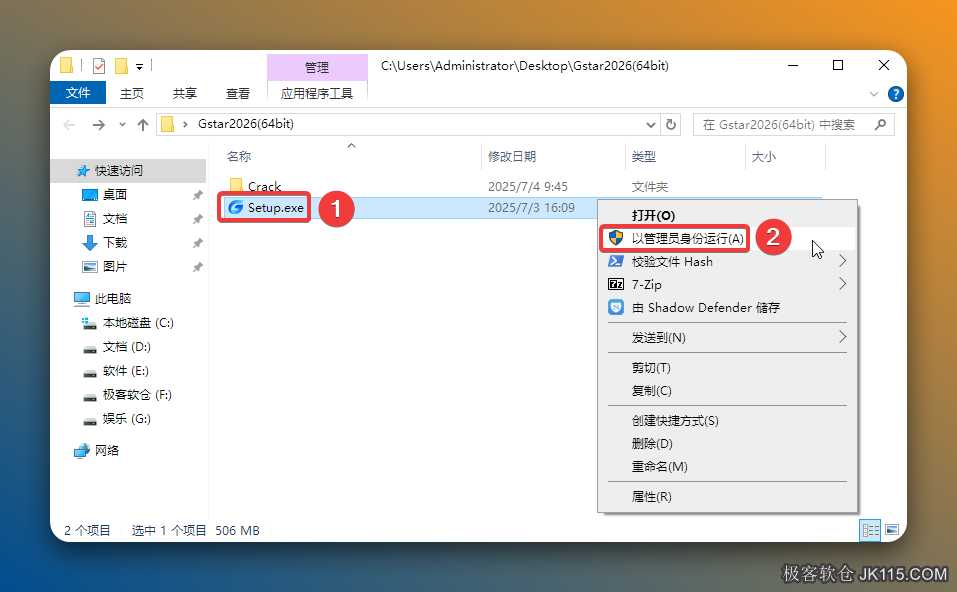This screenshot has width=957, height=592.
Task: Click the Gstar2026(64bit) breadcrumb in address bar
Action: 245,124
